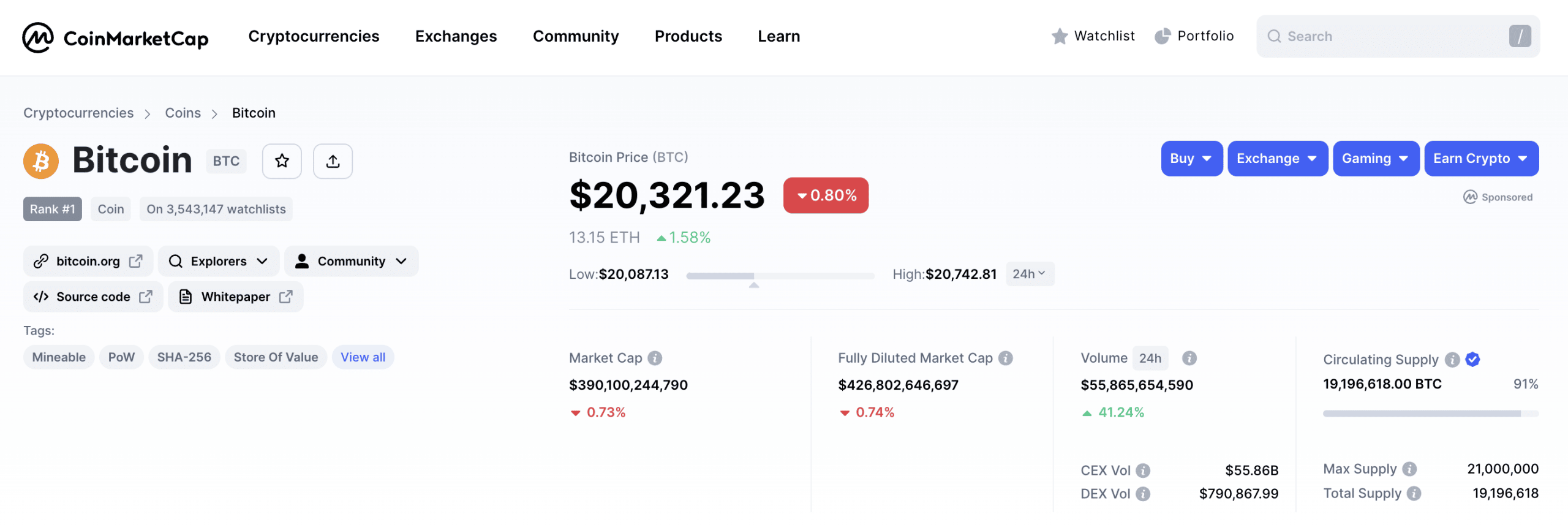Viewport: 1568px width, 530px height.
Task: Click the price range triangle marker
Action: coord(754,285)
